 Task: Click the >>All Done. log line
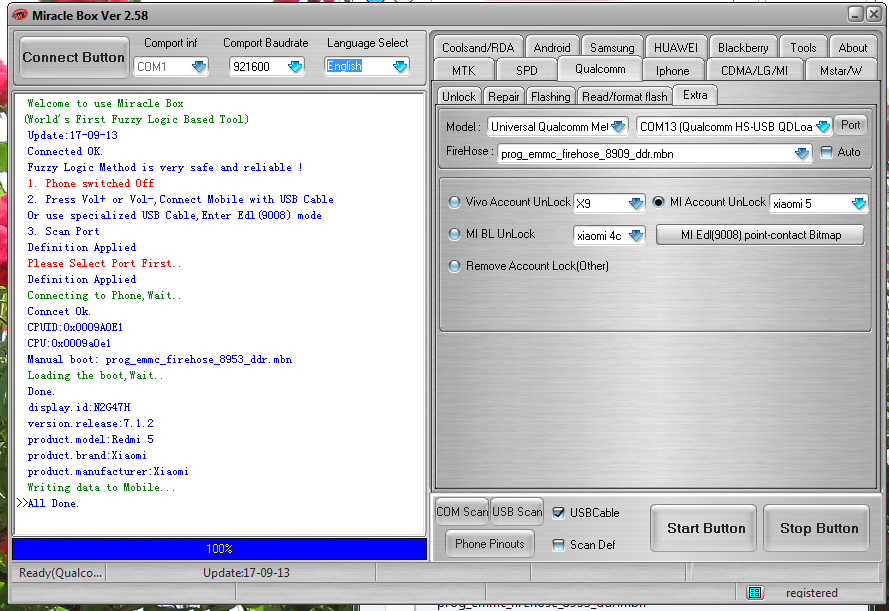click(x=48, y=503)
